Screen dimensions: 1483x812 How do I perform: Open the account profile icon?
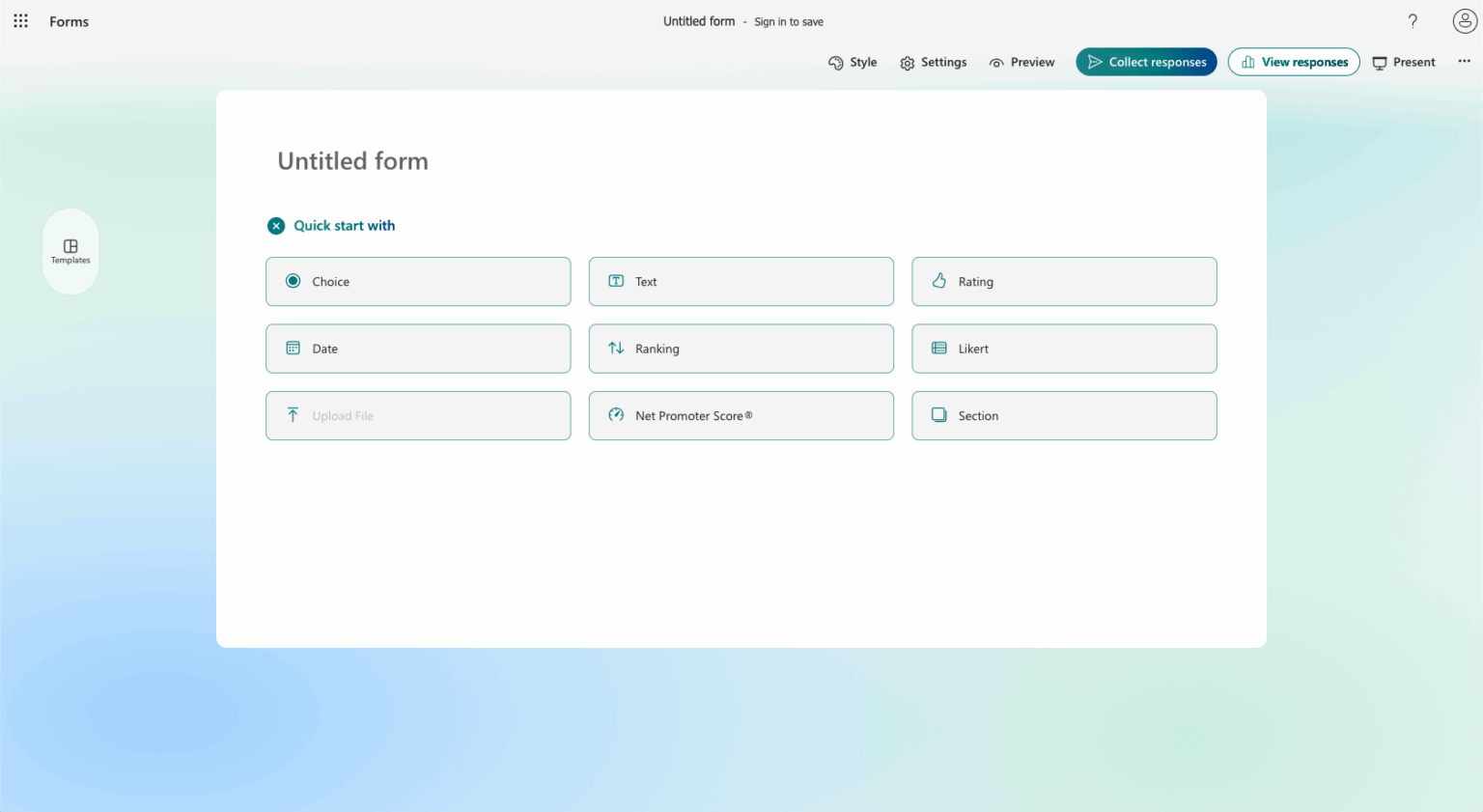(x=1464, y=20)
